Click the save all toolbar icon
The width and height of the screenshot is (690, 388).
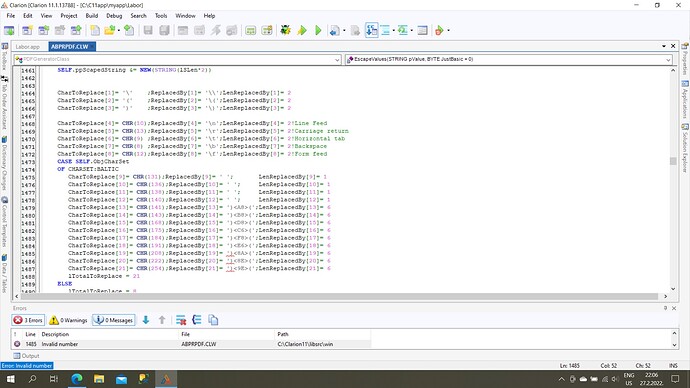[164, 30]
